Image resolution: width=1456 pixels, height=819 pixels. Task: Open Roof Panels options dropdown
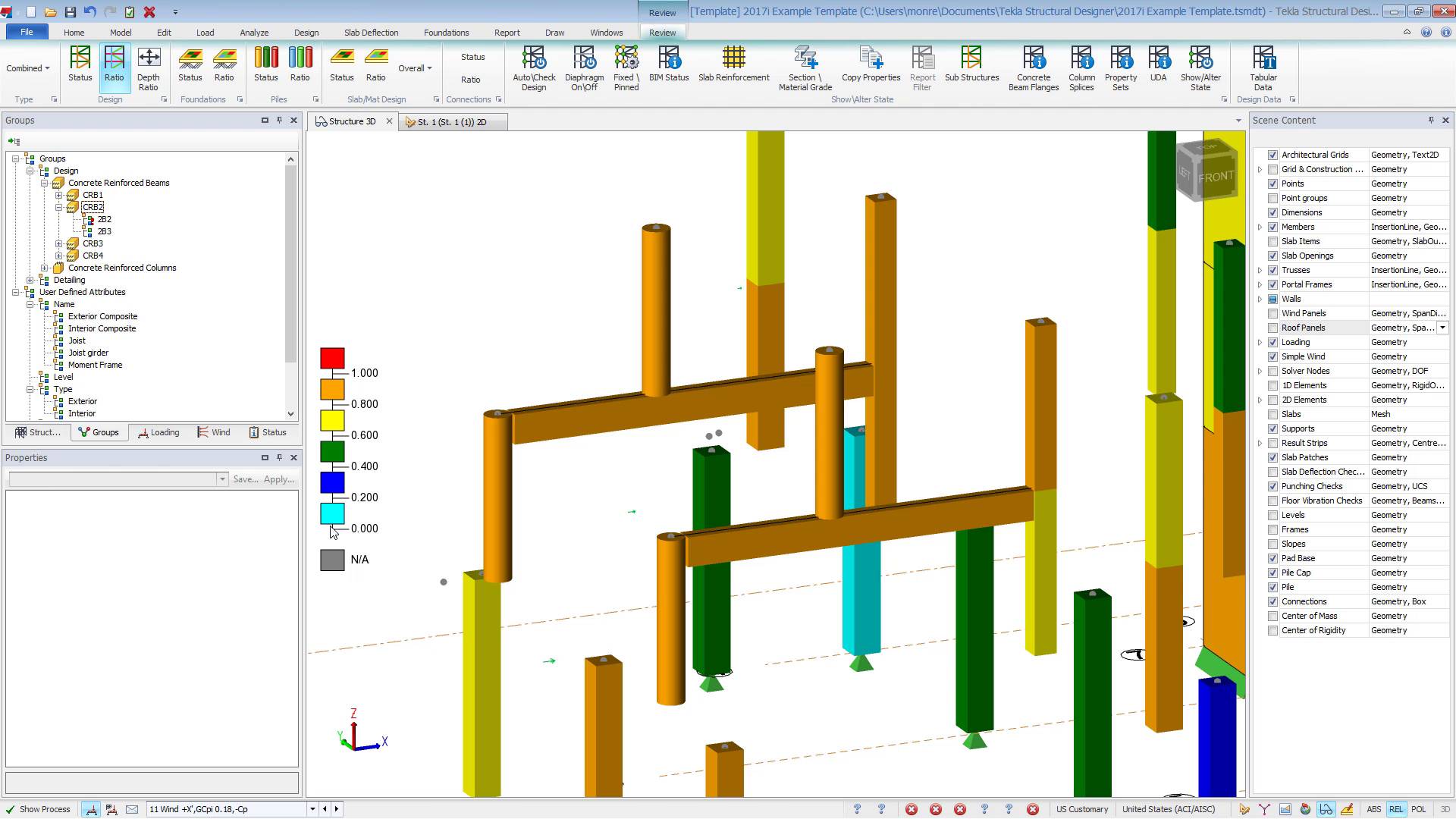pyautogui.click(x=1442, y=328)
